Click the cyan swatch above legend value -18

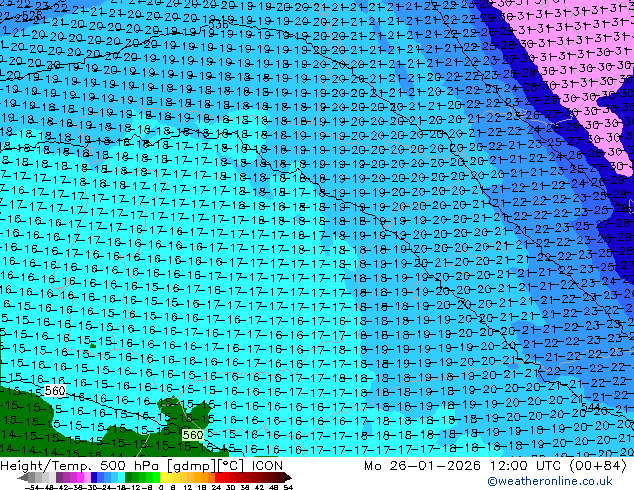[121, 477]
